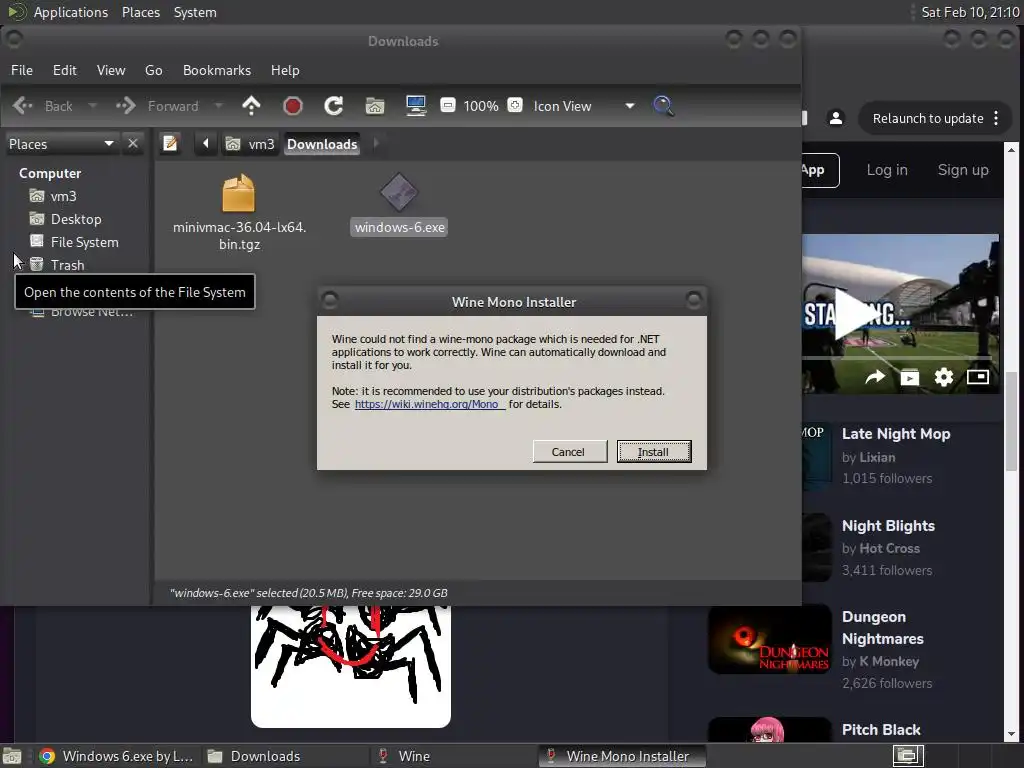This screenshot has height=768, width=1024.
Task: Click zoom level 100% label
Action: point(481,106)
